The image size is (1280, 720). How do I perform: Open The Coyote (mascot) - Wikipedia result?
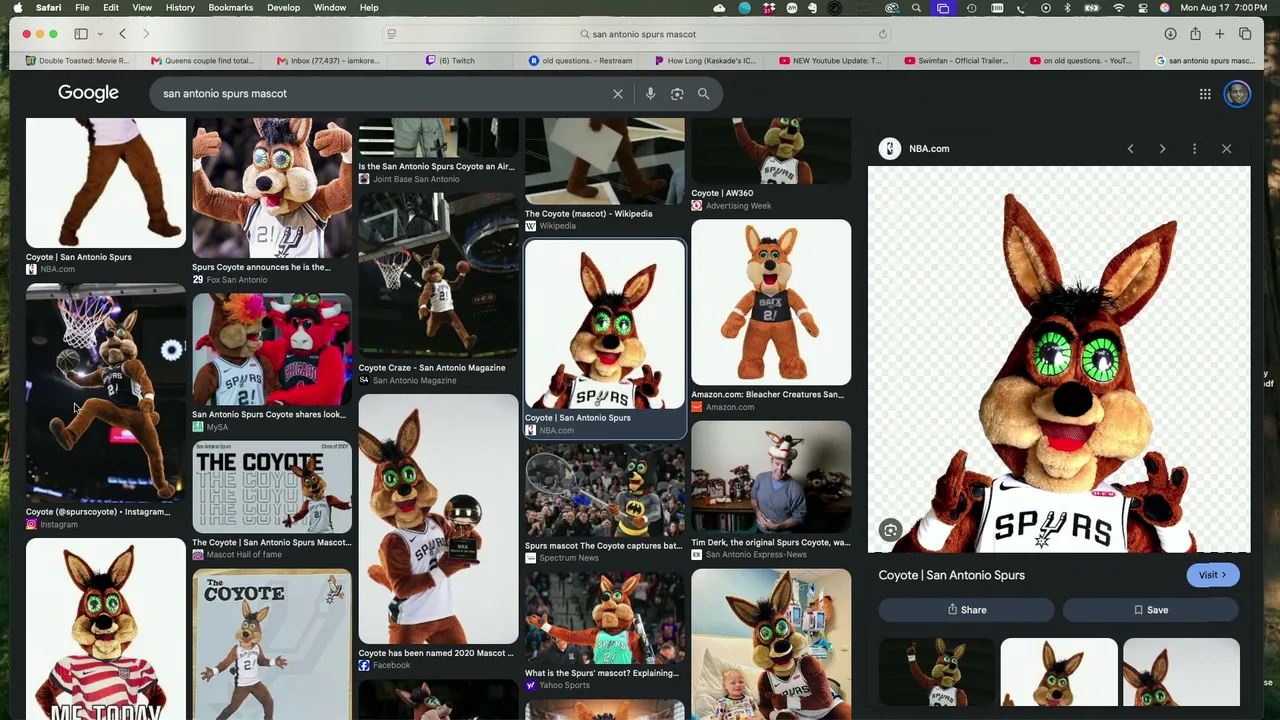click(x=588, y=214)
